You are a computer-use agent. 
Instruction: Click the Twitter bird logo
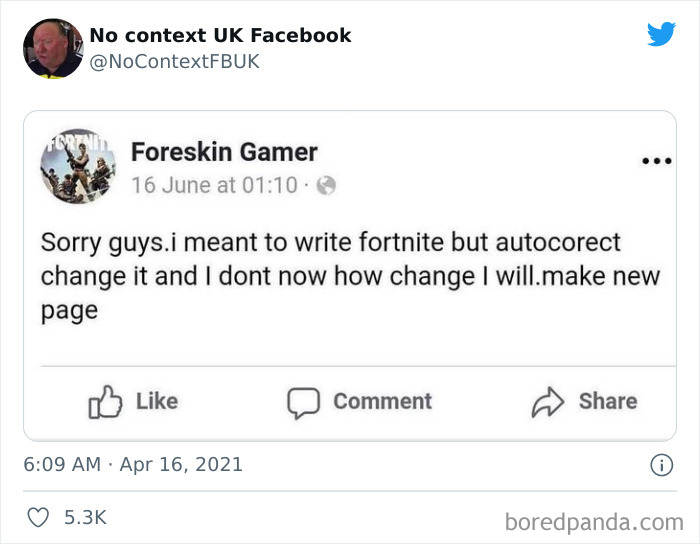pyautogui.click(x=661, y=35)
